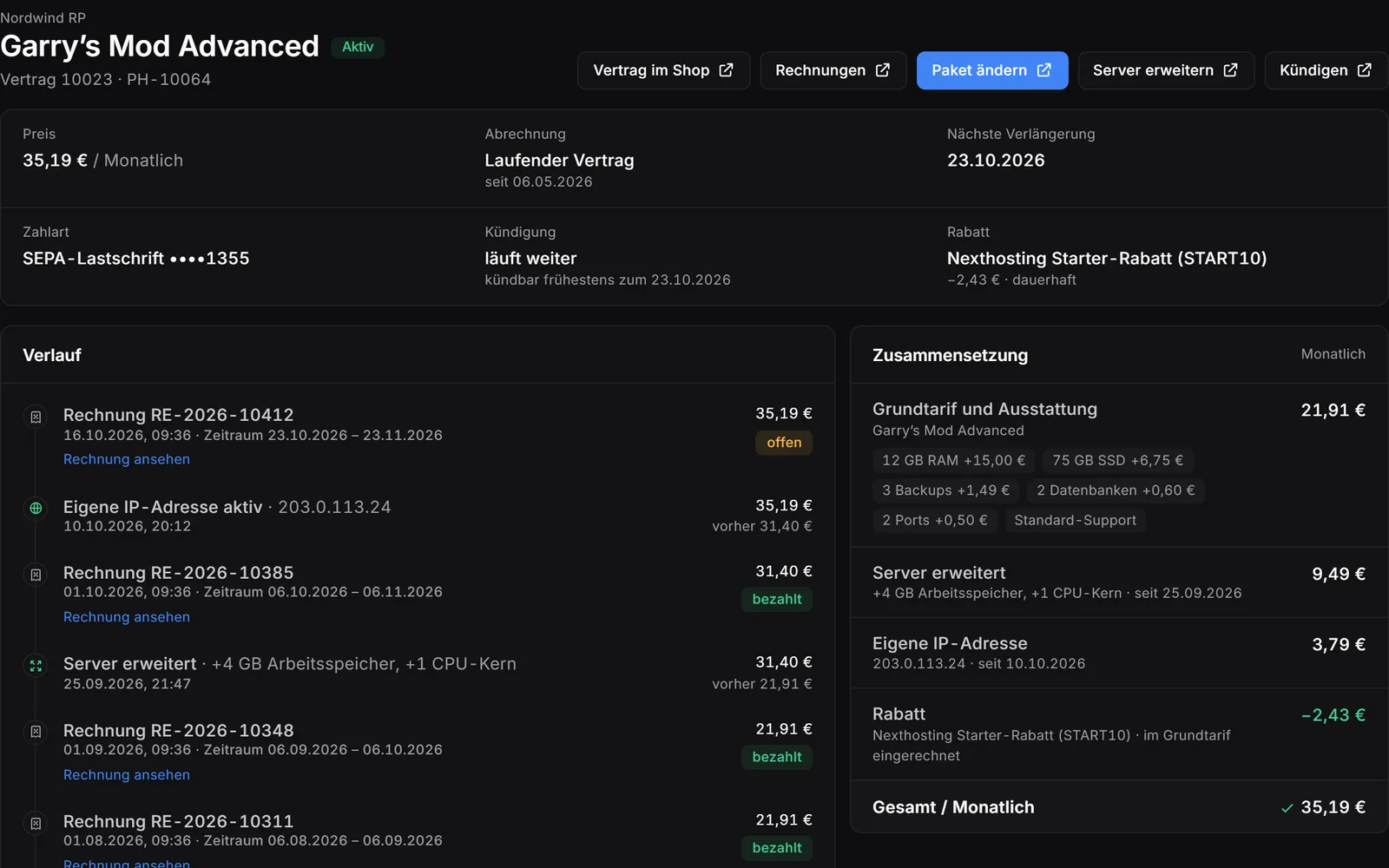
Task: Open Rechnung ansehen for RE-2026-10348
Action: click(x=127, y=775)
